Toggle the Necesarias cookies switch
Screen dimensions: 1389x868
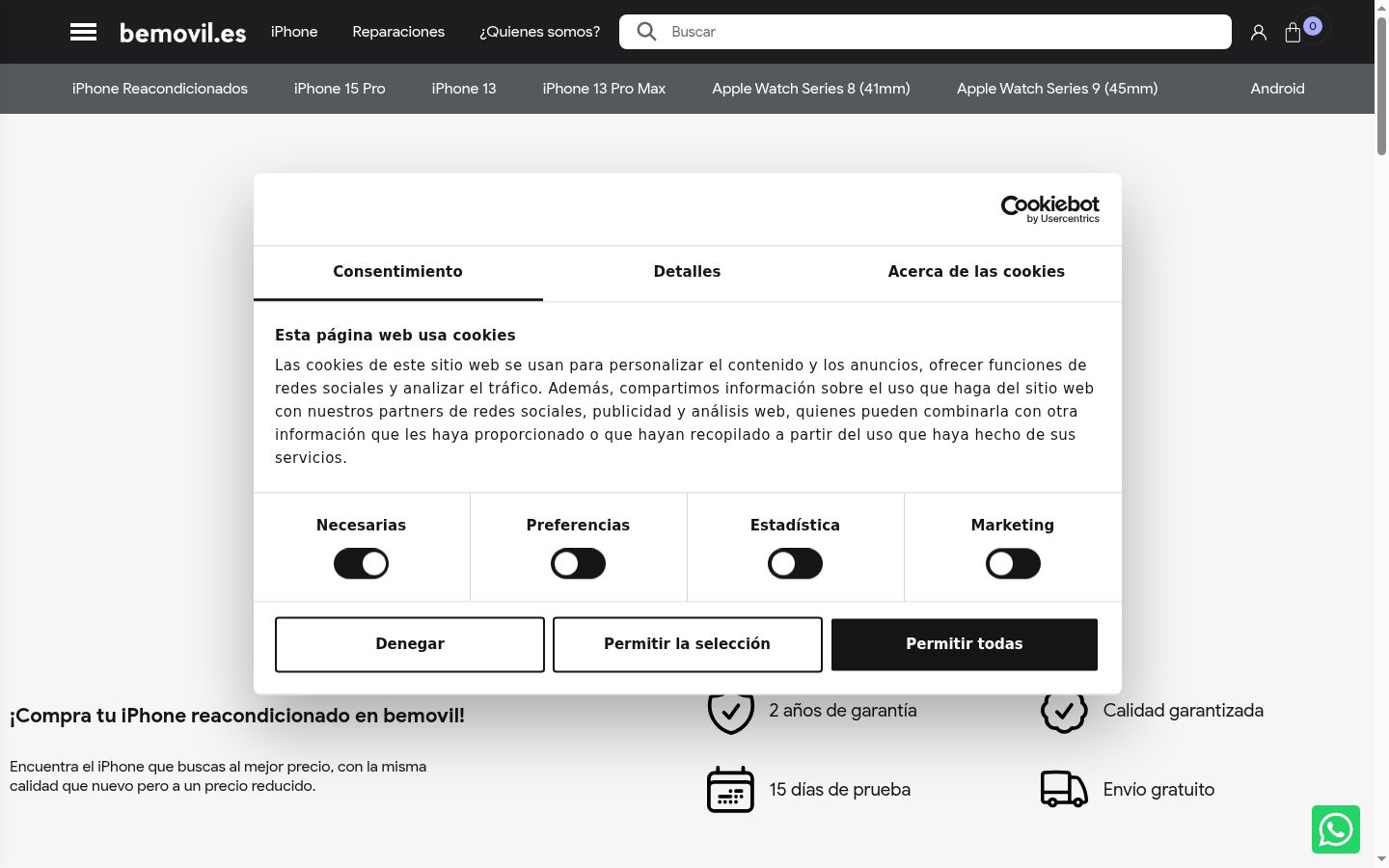[x=361, y=563]
